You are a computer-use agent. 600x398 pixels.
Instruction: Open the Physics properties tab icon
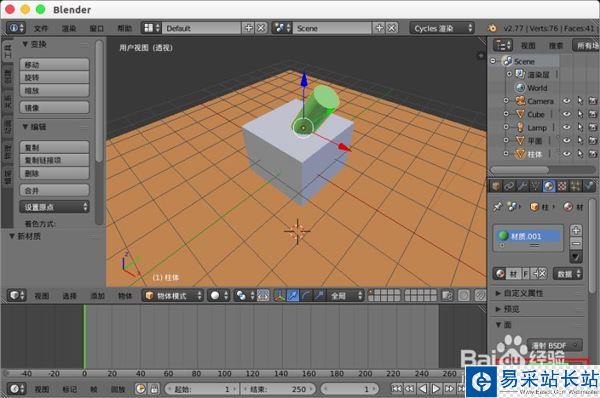[x=589, y=186]
